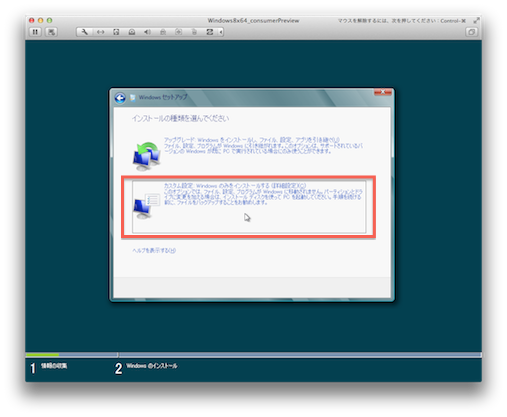The width and height of the screenshot is (507, 417).
Task: Open the help link in Windows Setup
Action: pos(154,250)
